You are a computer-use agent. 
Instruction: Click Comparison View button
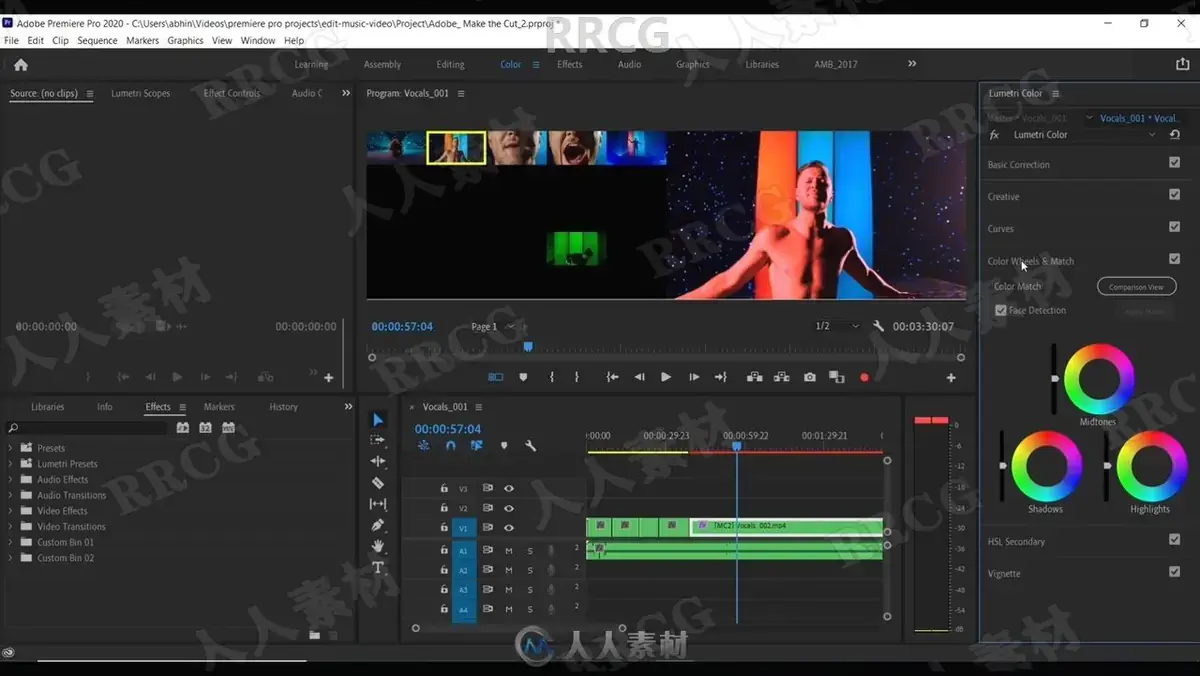(1136, 287)
